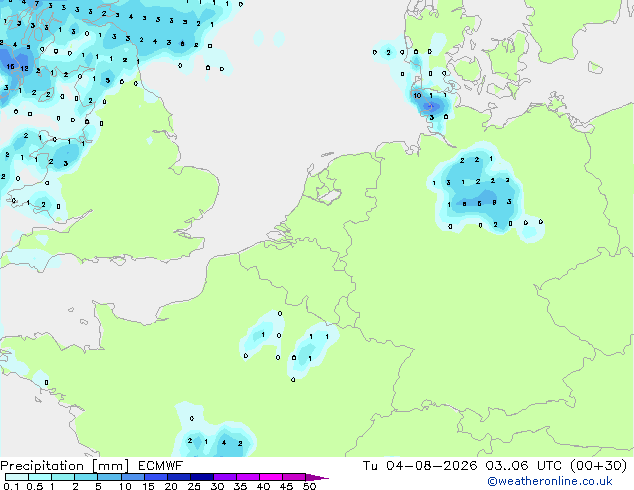Click the value 15 over western Scotland
Viewport: 634px width, 490px height.
coord(11,66)
